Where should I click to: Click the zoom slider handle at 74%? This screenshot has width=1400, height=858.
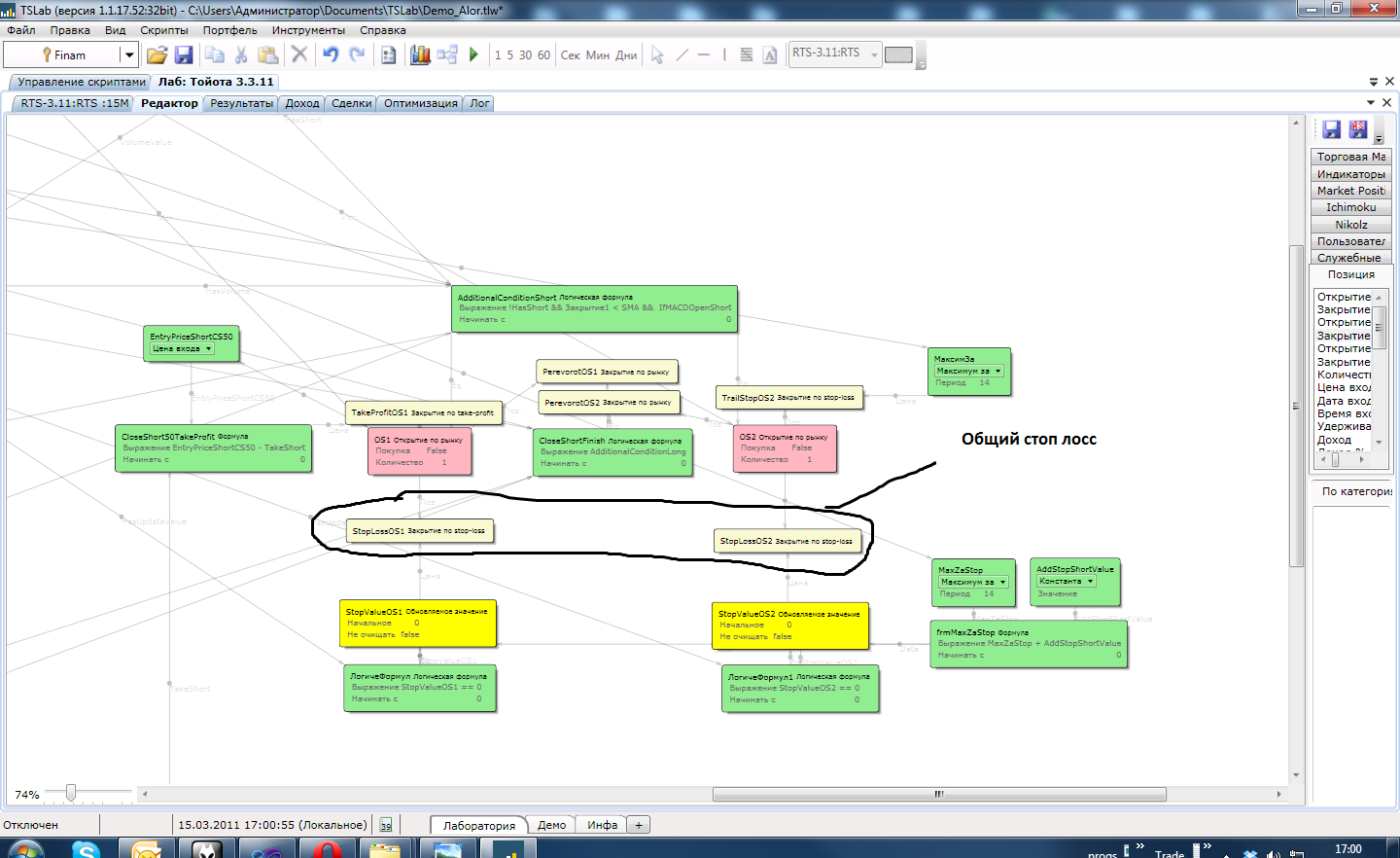pyautogui.click(x=71, y=793)
